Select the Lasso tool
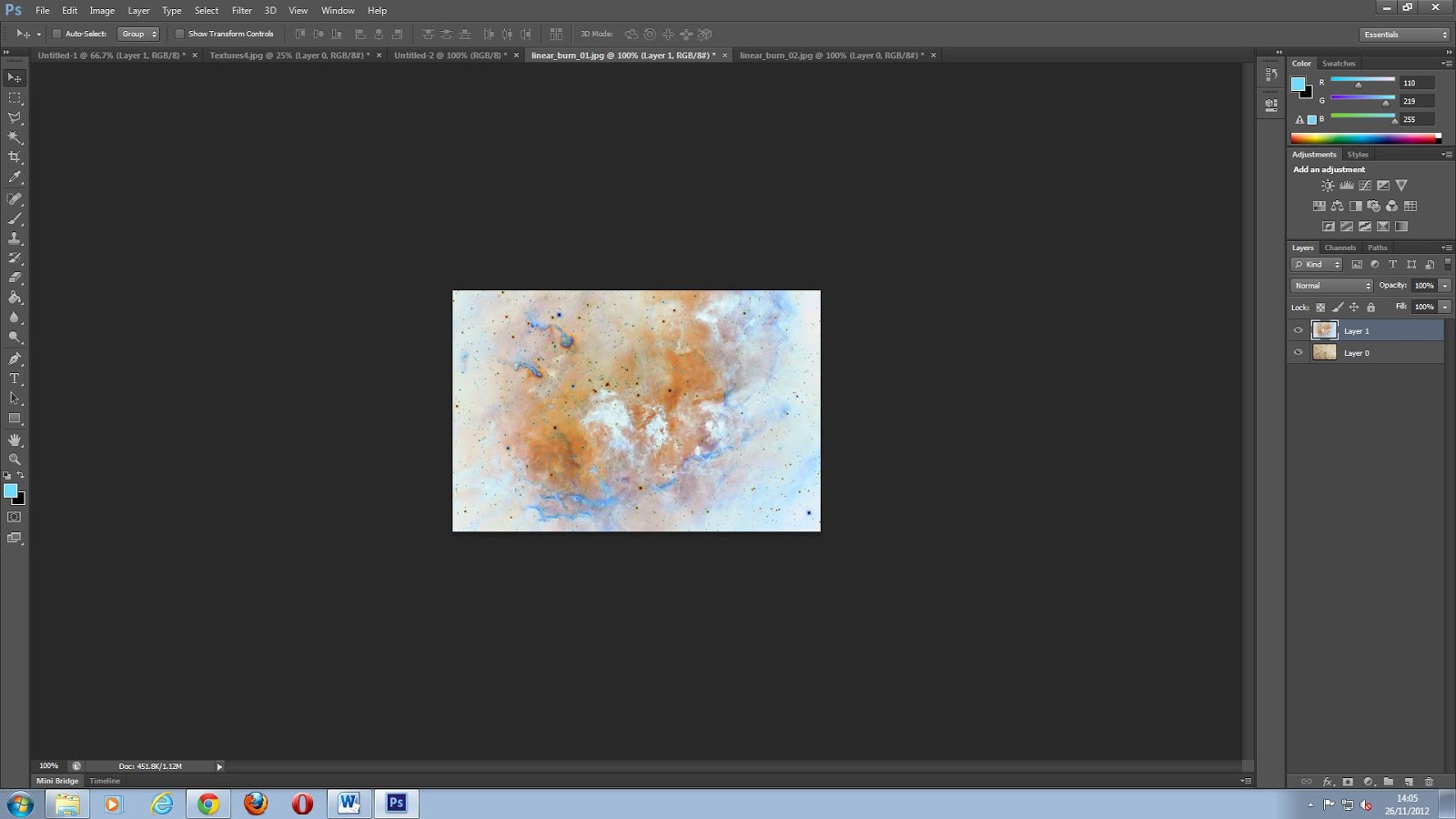 pos(15,117)
